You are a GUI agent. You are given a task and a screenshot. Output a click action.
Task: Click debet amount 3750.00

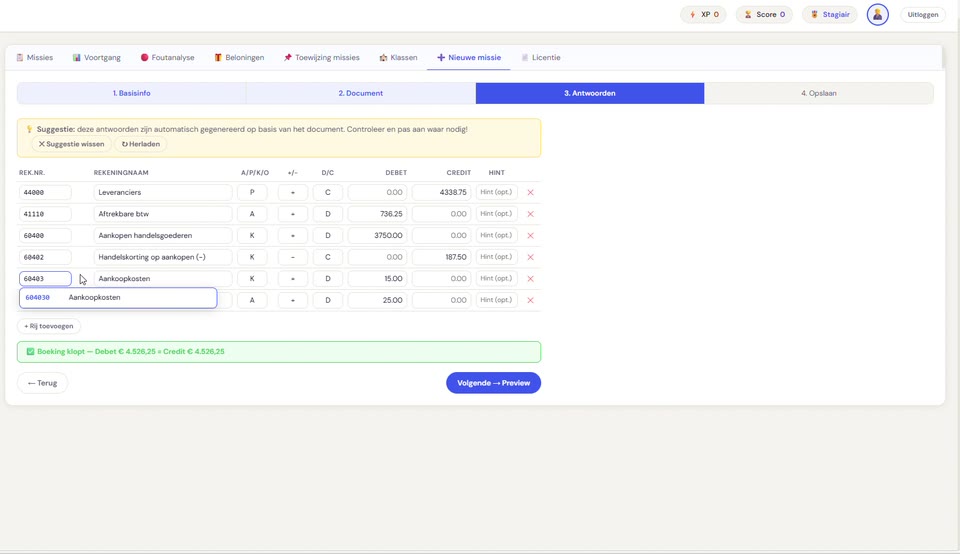377,236
